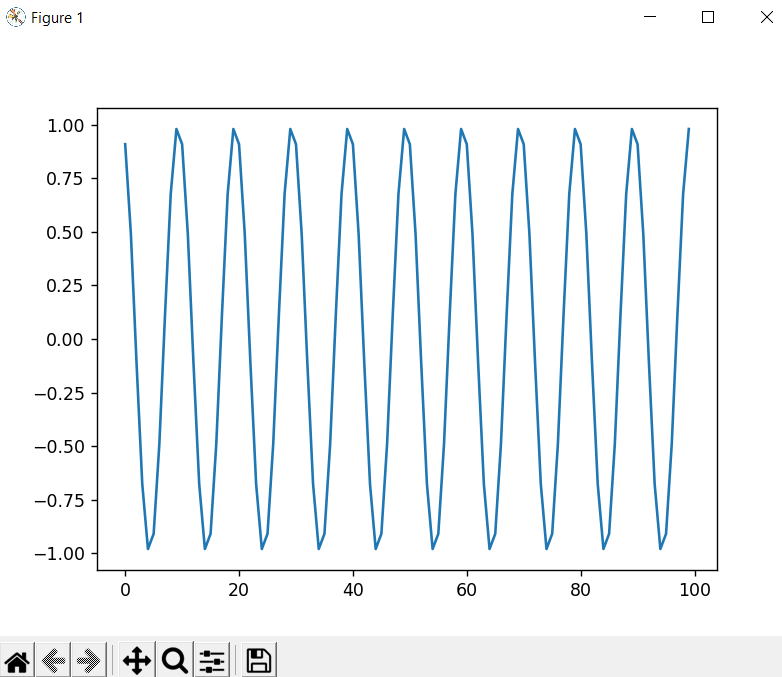Viewport: 782px width, 677px height.
Task: Reset the plot to original view with Home
Action: [x=17, y=660]
